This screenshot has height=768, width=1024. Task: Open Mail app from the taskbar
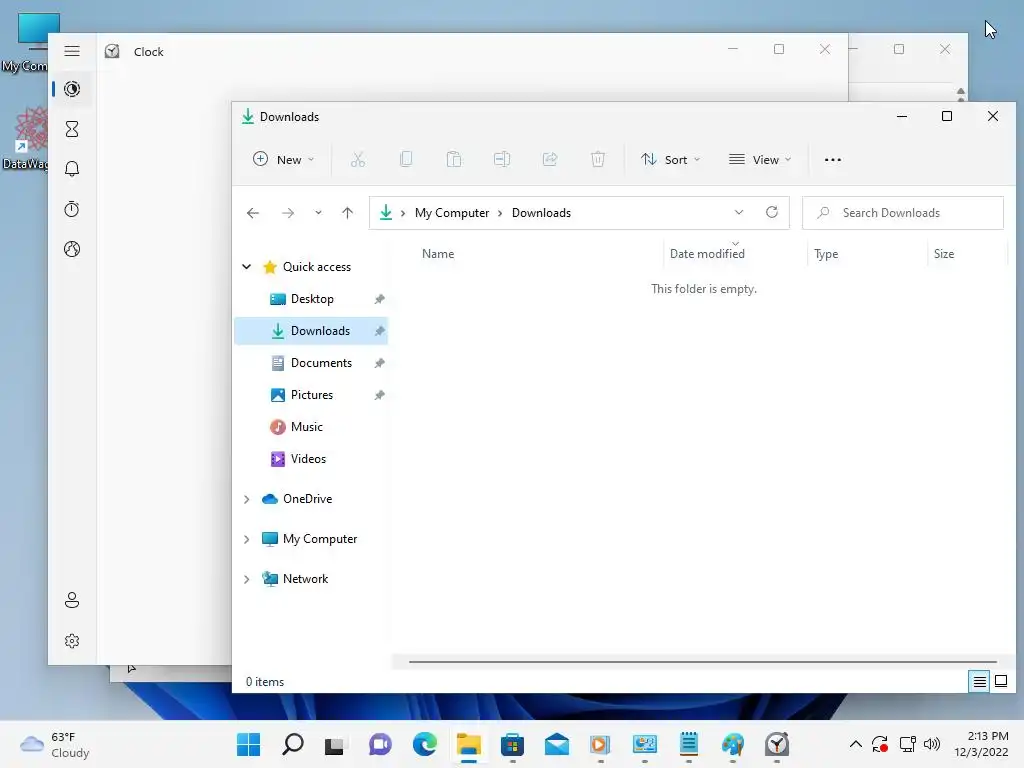[x=556, y=744]
